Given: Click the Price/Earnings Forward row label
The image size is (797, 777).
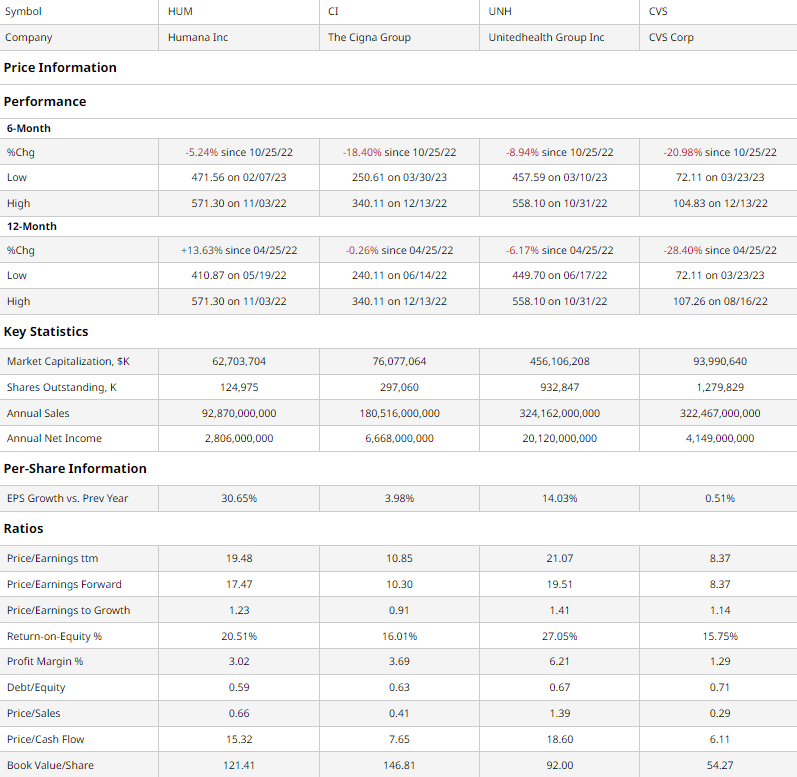Looking at the screenshot, I should point(64,584).
